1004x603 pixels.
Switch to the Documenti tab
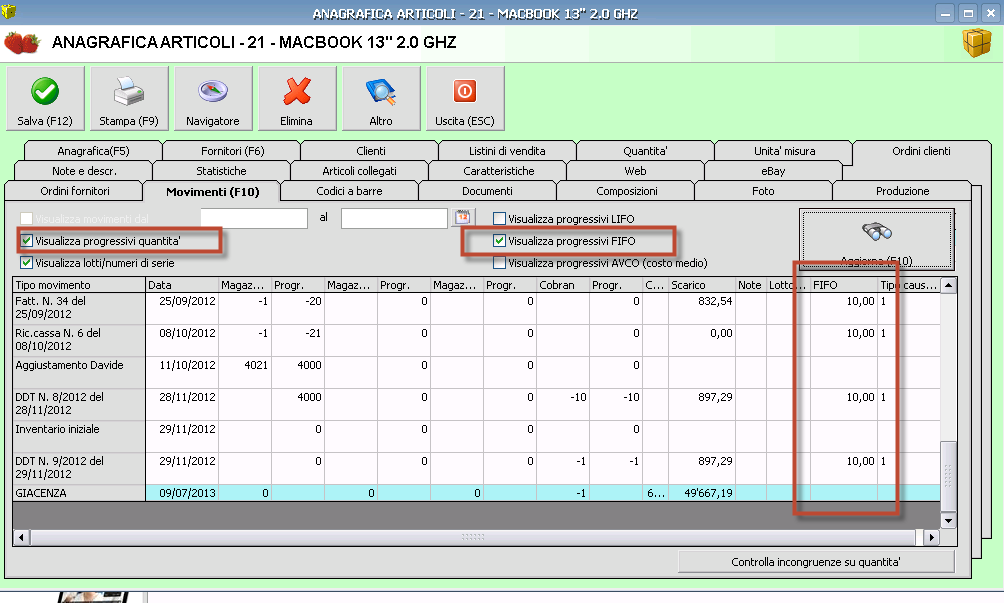coord(487,191)
